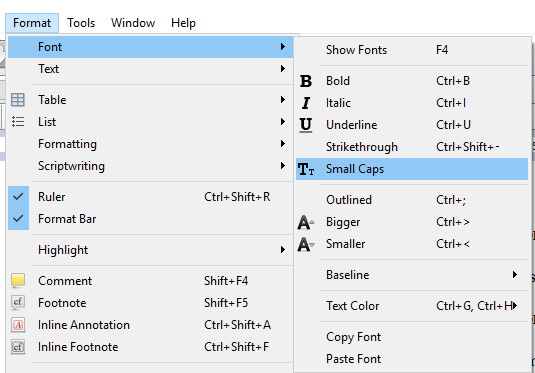Click the Bigger font A icon

pyautogui.click(x=306, y=222)
